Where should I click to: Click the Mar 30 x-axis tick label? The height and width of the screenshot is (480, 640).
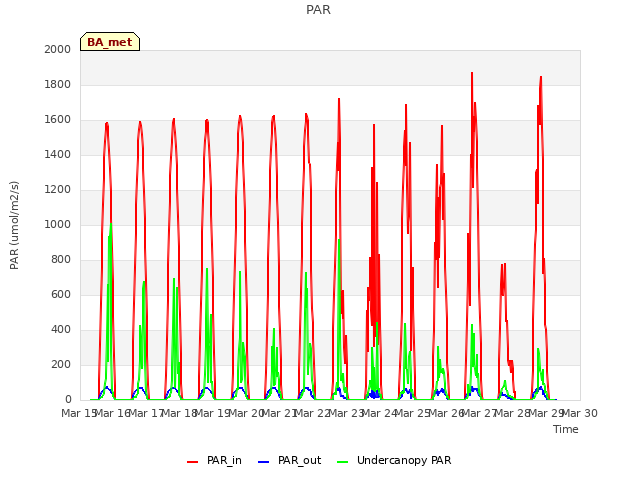580,413
